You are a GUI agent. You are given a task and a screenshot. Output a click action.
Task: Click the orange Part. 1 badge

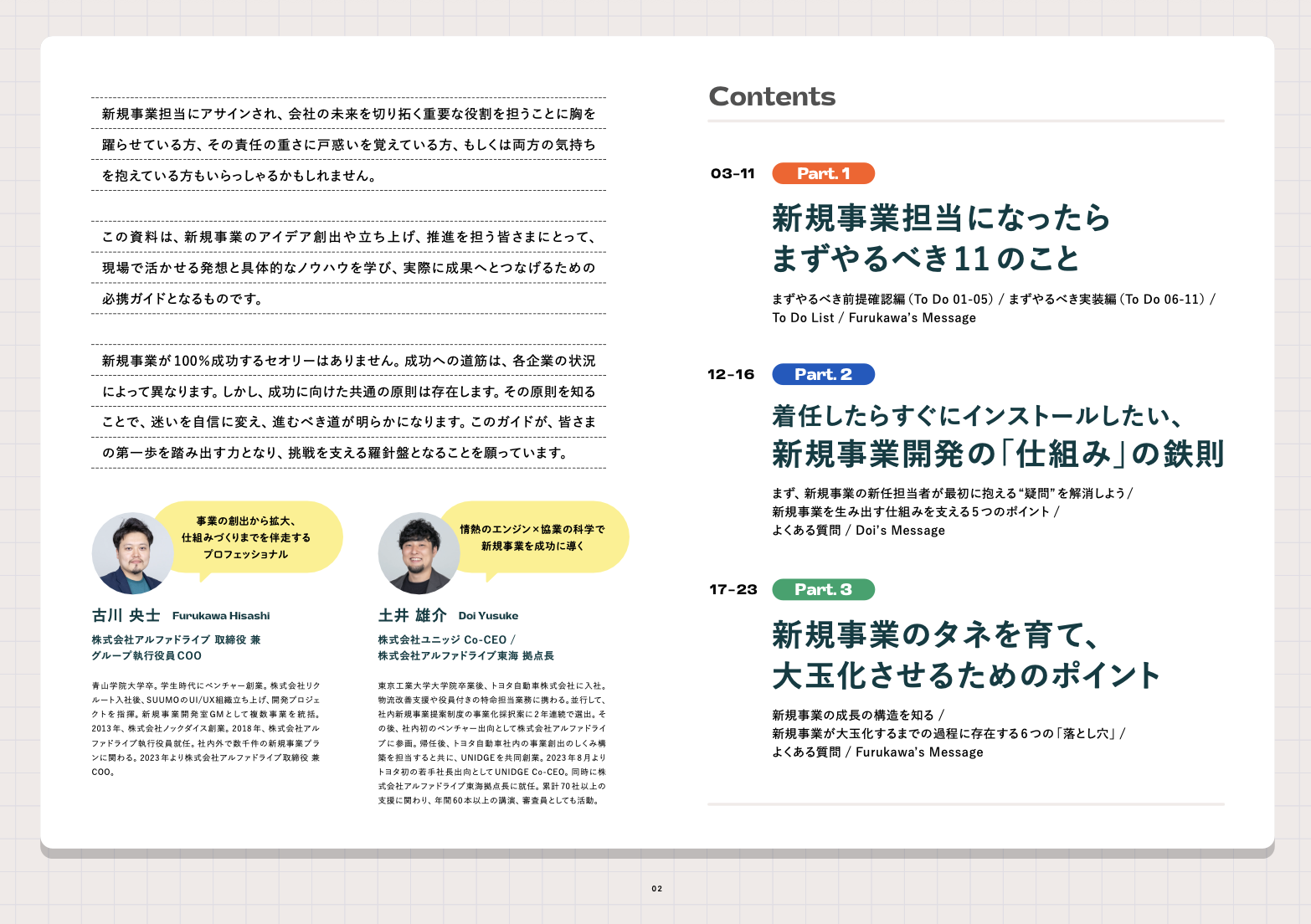[x=823, y=173]
